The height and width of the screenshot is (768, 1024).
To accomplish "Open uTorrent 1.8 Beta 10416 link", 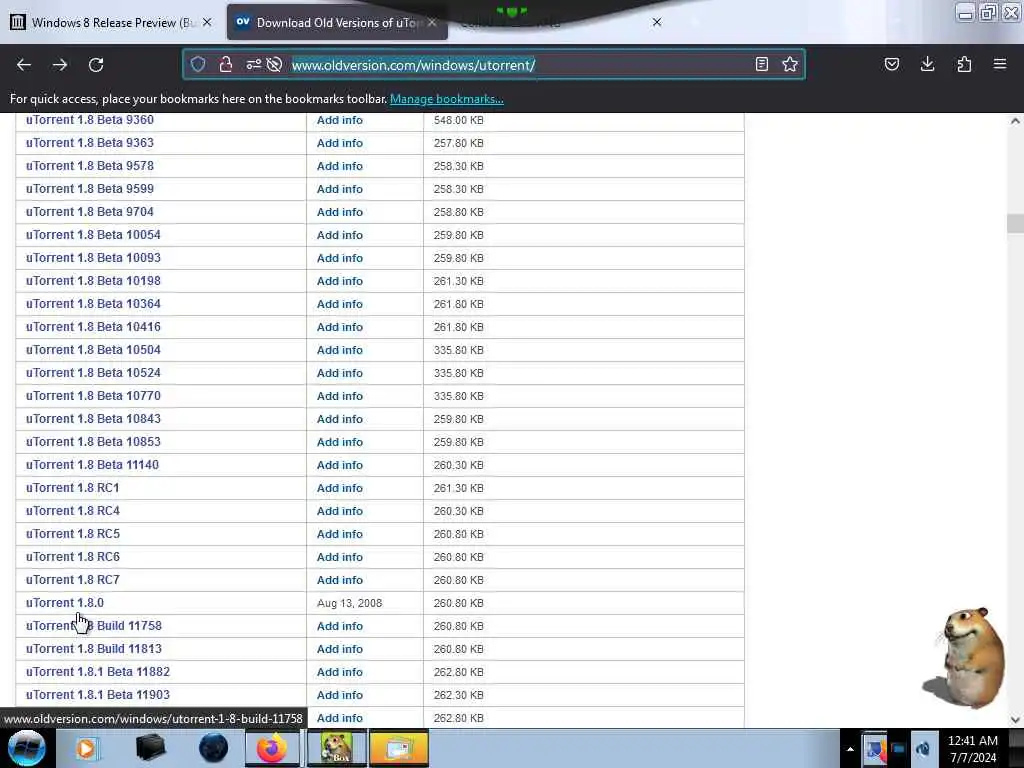I will coord(93,327).
